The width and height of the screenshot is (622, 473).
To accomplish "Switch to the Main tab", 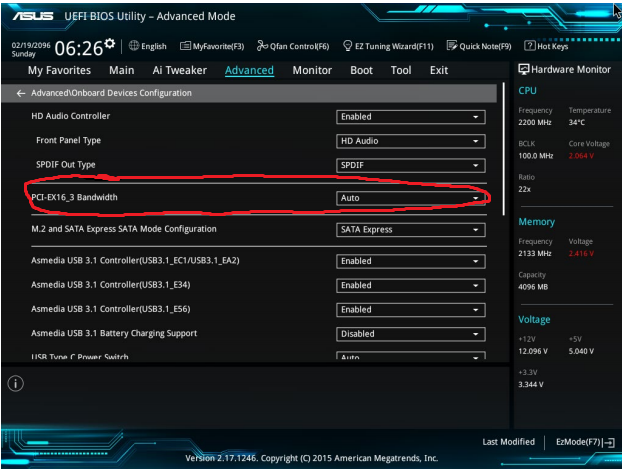I will [x=121, y=70].
